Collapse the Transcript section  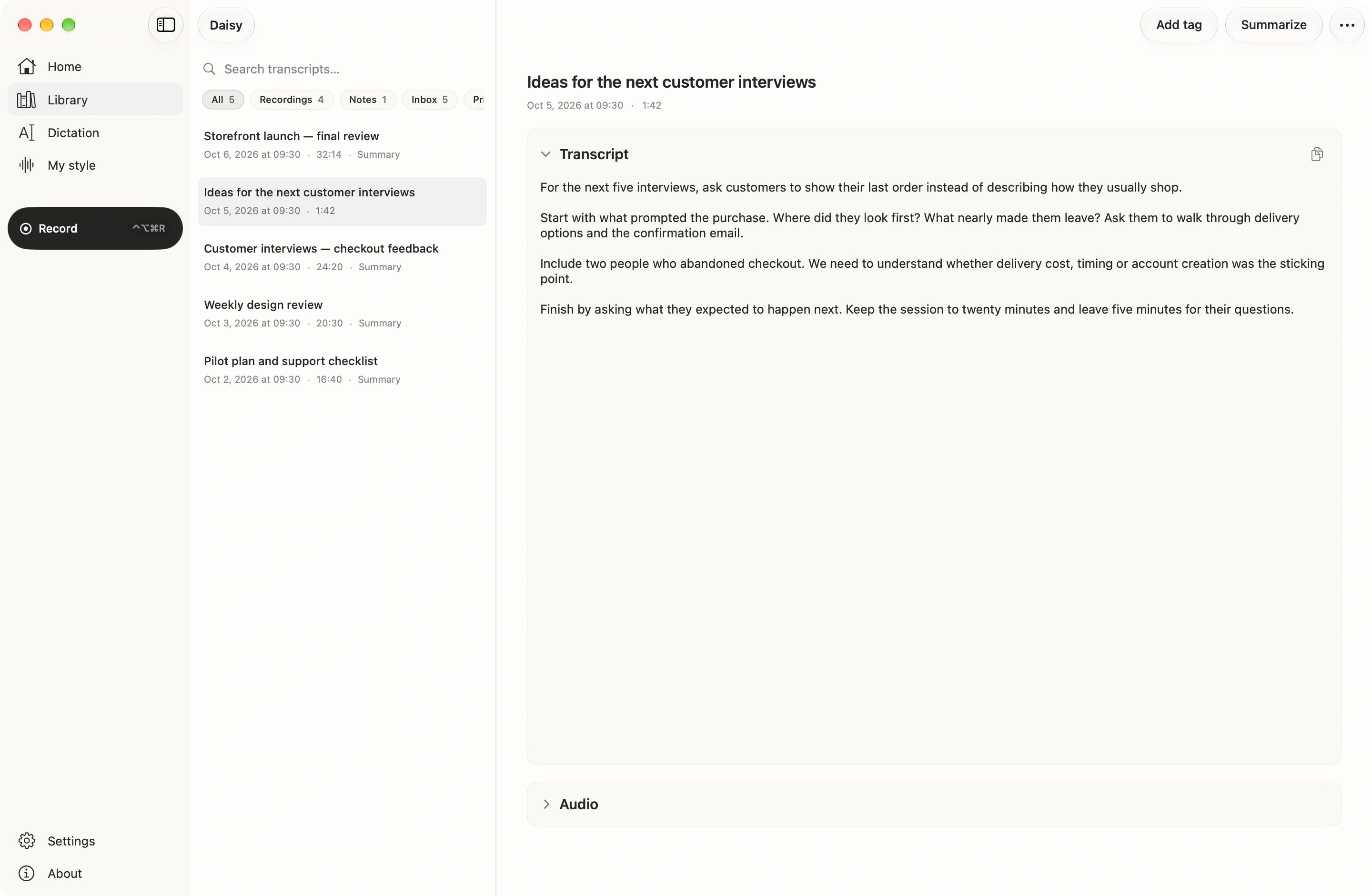(x=545, y=154)
